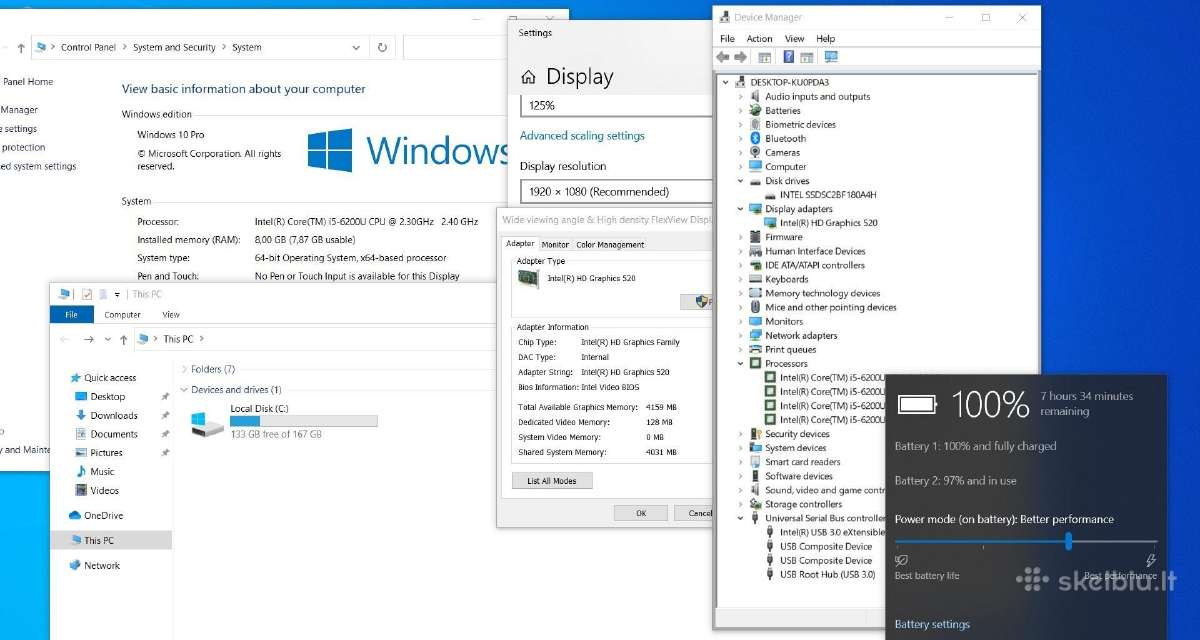Click blue Help icon in Device Manager toolbar
The height and width of the screenshot is (640, 1200).
pyautogui.click(x=789, y=57)
